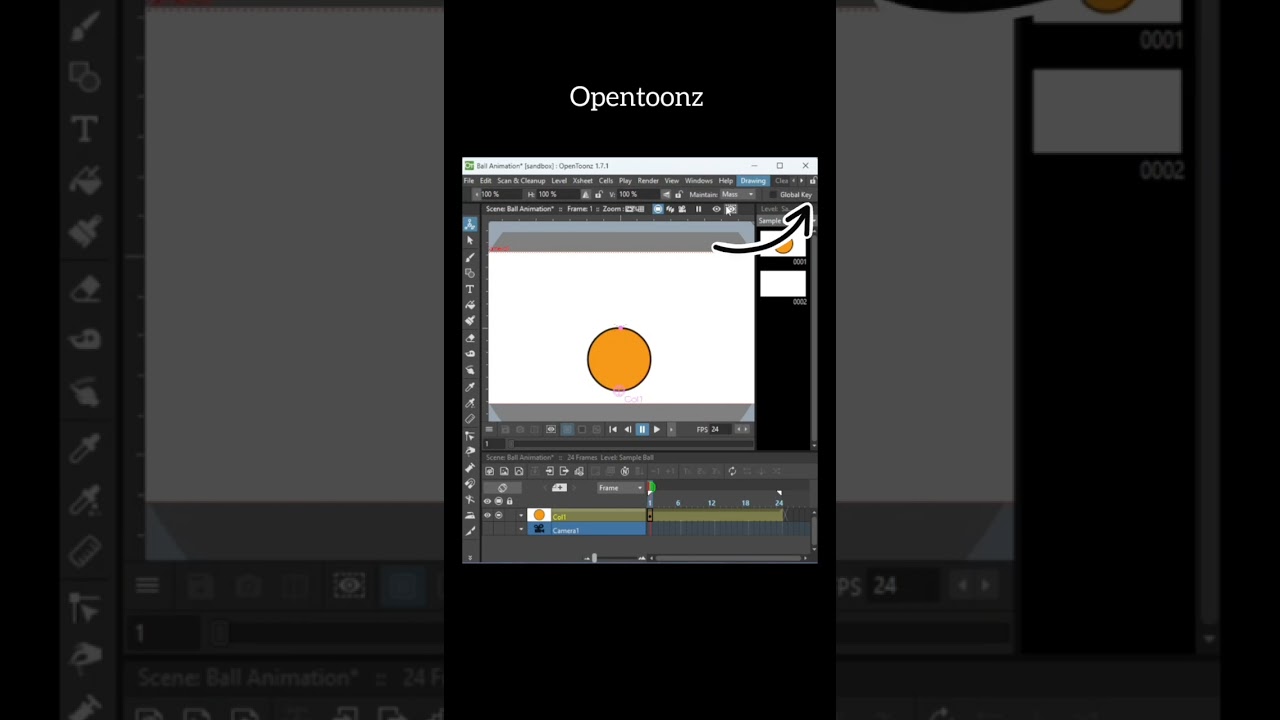Click the New Memo icon in timeline header
Image resolution: width=1280 pixels, height=720 pixels.
pyautogui.click(x=559, y=488)
